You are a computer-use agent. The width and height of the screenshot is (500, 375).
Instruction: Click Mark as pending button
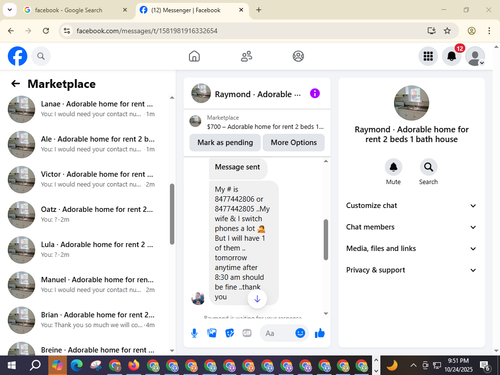coord(225,142)
